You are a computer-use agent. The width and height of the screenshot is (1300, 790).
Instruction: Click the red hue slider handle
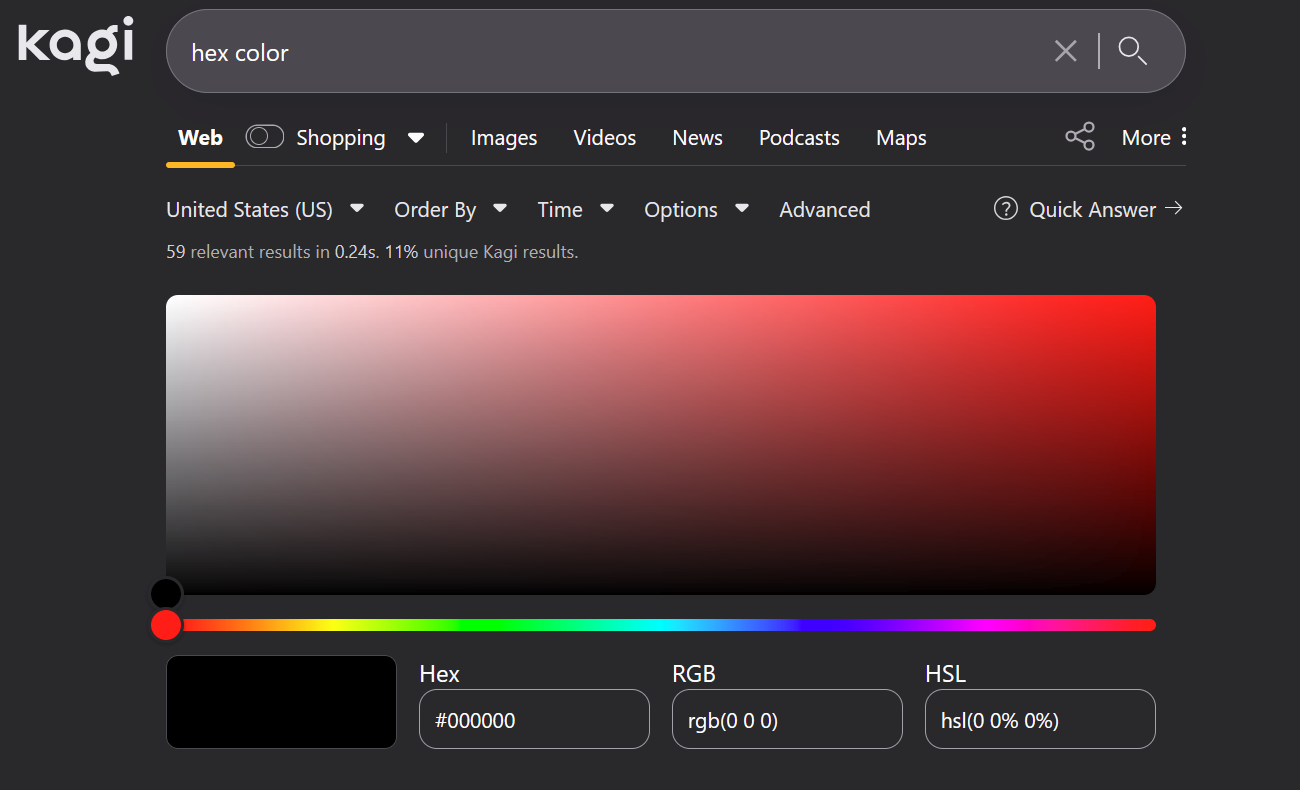coord(166,625)
